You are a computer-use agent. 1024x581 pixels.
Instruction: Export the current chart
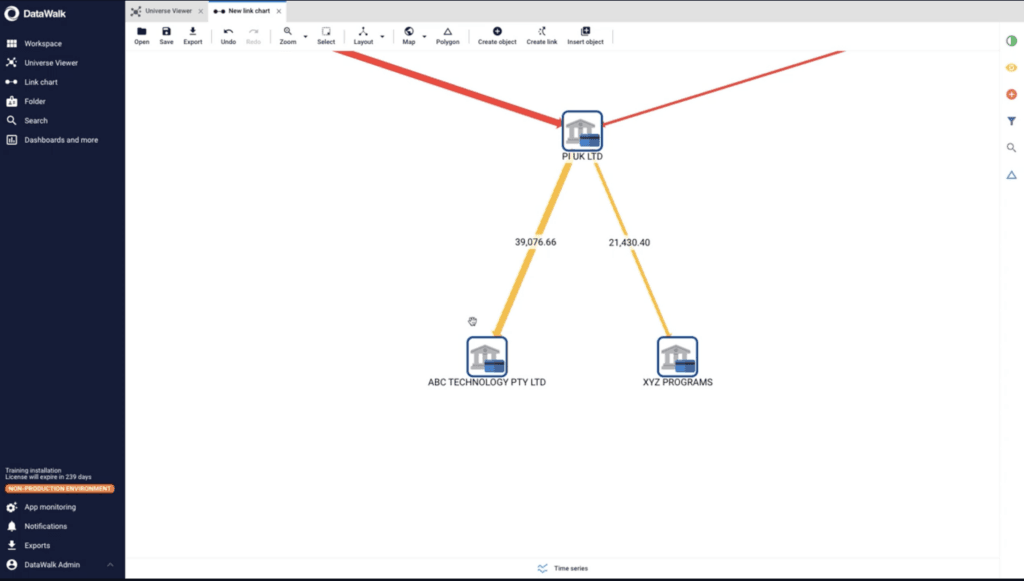(x=192, y=32)
